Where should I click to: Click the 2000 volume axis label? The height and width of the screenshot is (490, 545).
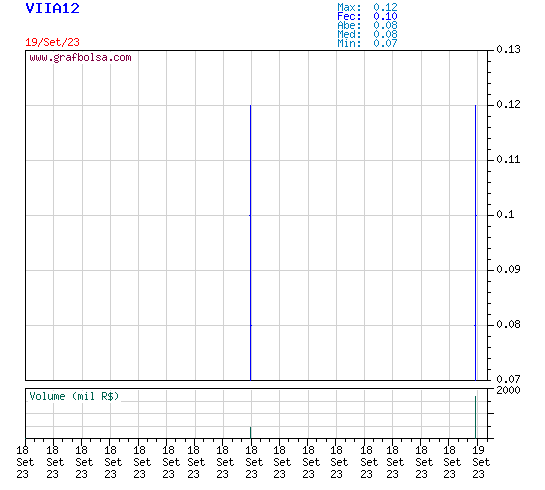pos(508,390)
